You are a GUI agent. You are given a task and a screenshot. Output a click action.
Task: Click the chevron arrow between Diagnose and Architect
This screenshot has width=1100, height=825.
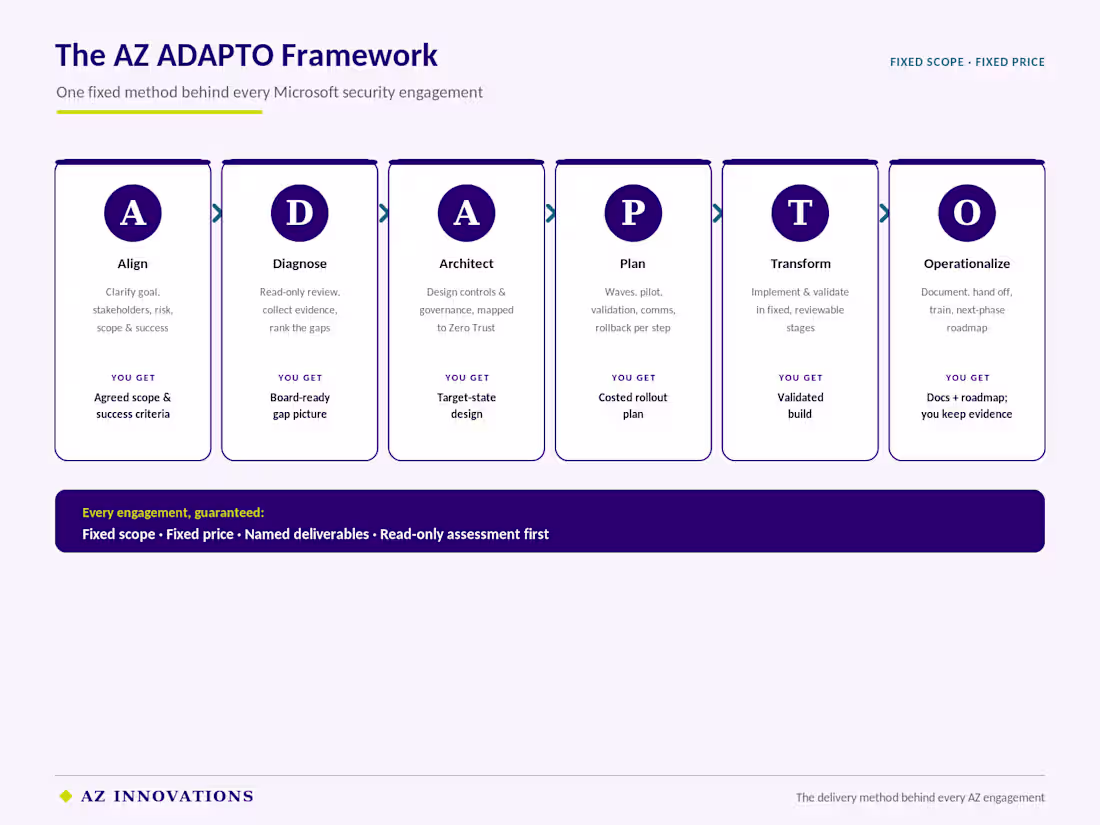(384, 213)
